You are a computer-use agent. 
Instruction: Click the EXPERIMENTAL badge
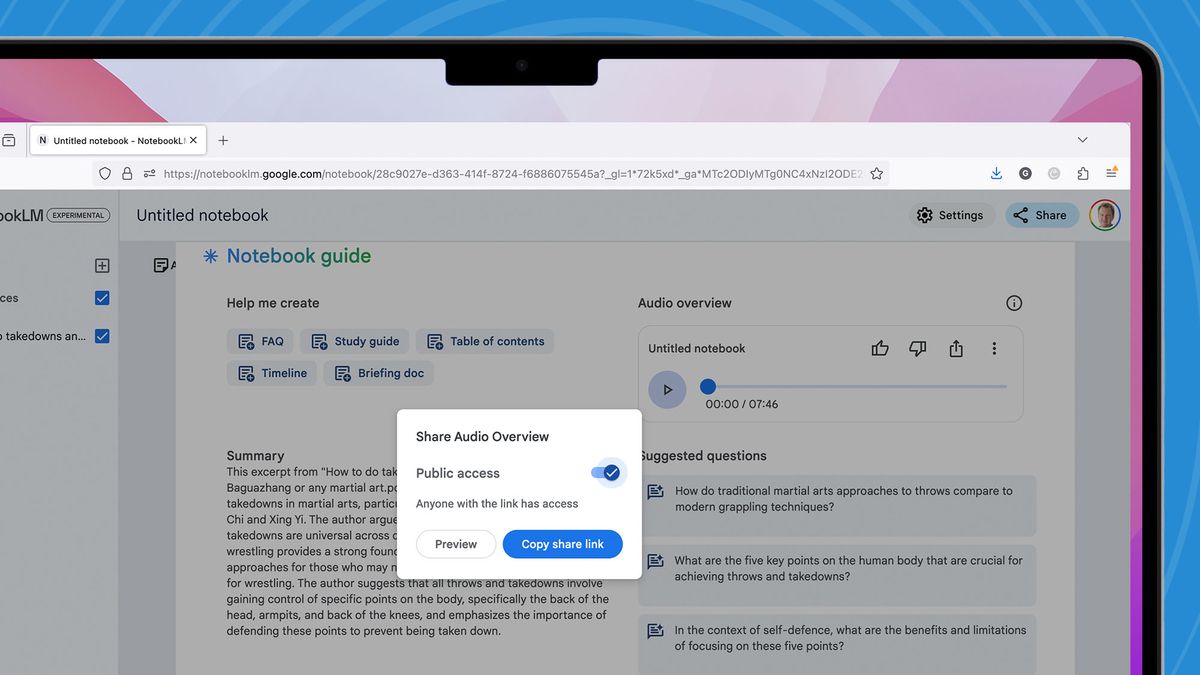click(78, 215)
